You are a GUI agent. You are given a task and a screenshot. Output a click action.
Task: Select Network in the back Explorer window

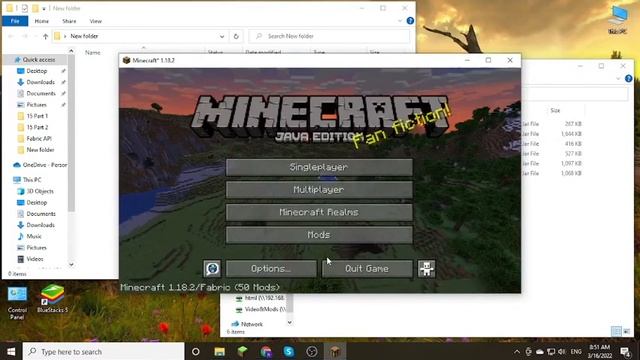(251, 324)
